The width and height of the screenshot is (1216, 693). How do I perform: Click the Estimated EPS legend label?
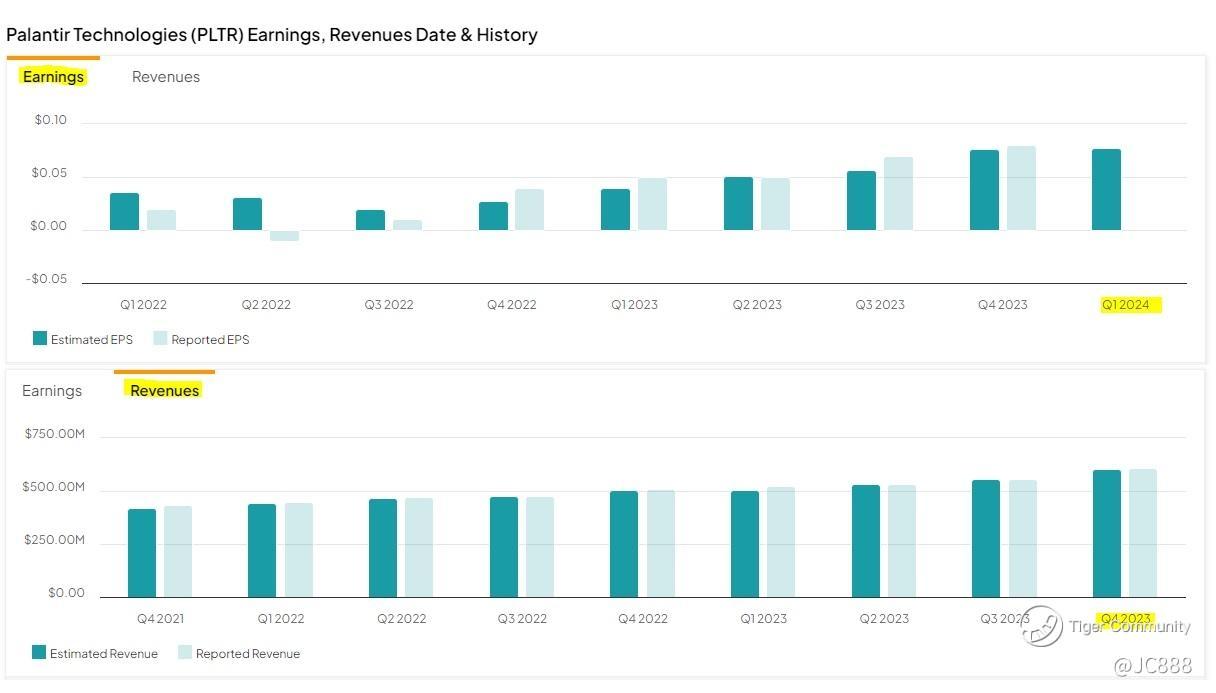(92, 340)
